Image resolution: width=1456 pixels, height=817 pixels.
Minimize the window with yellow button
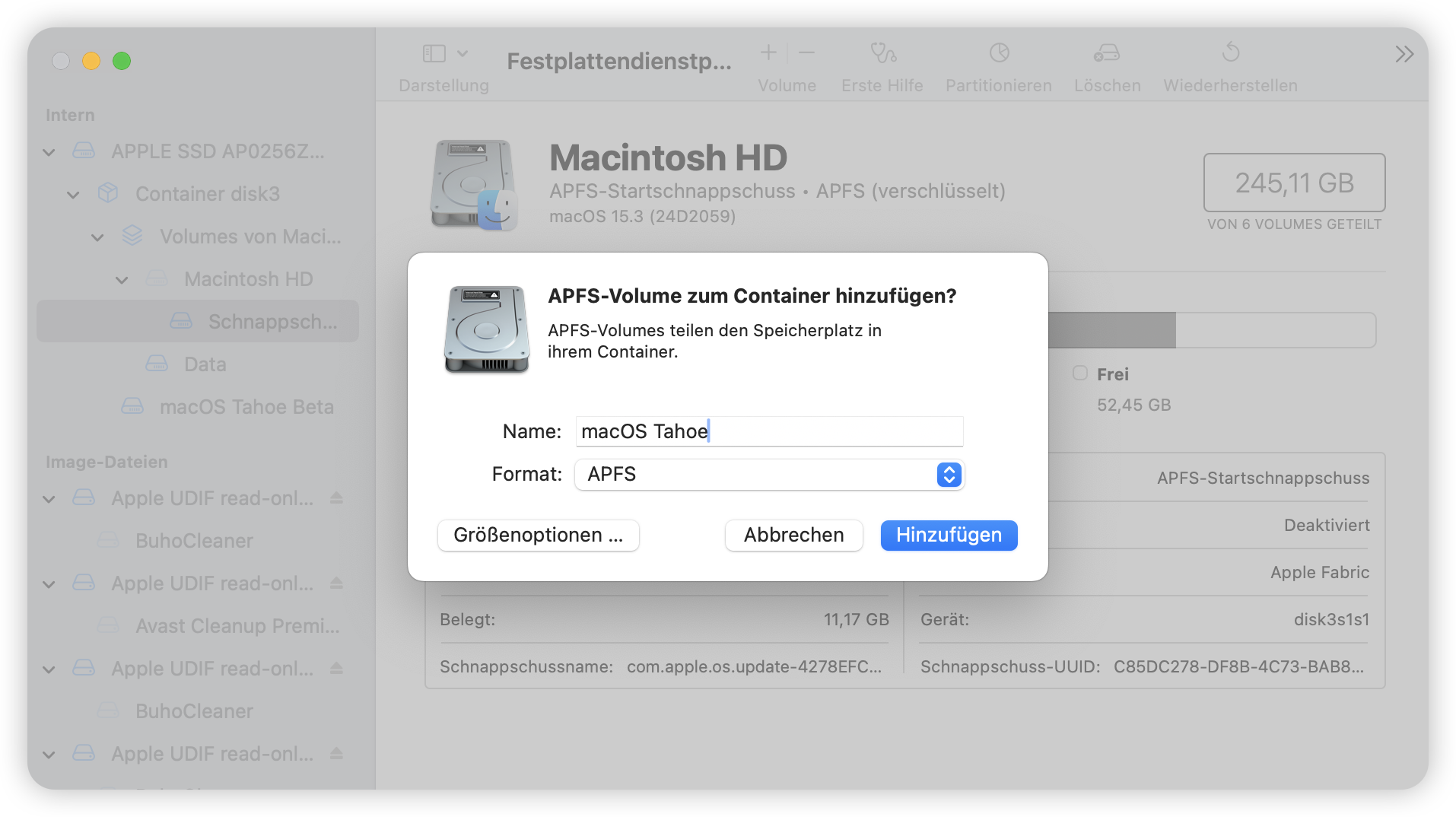tap(91, 61)
